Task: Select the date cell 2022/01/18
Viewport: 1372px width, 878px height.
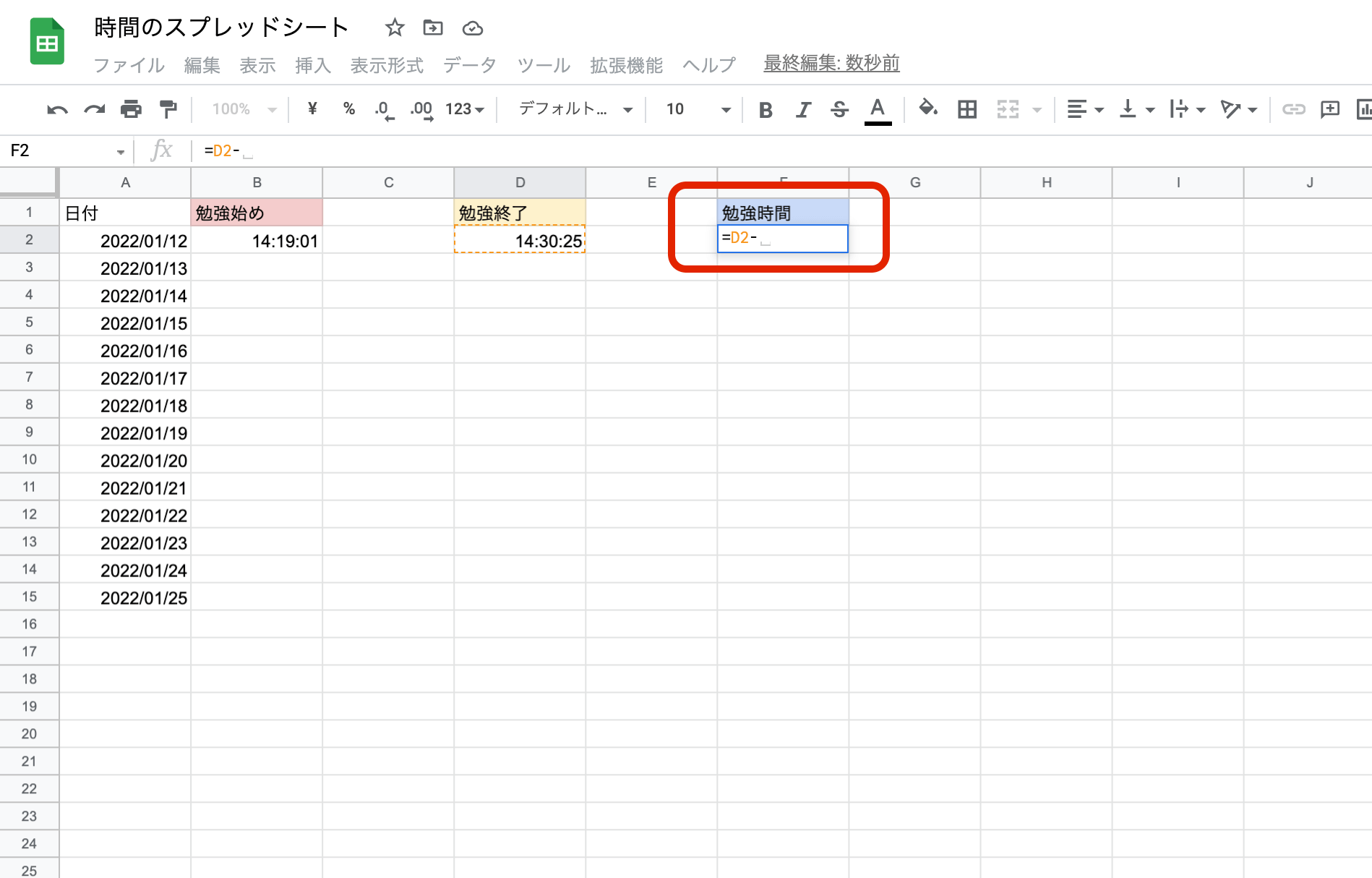Action: click(x=125, y=405)
